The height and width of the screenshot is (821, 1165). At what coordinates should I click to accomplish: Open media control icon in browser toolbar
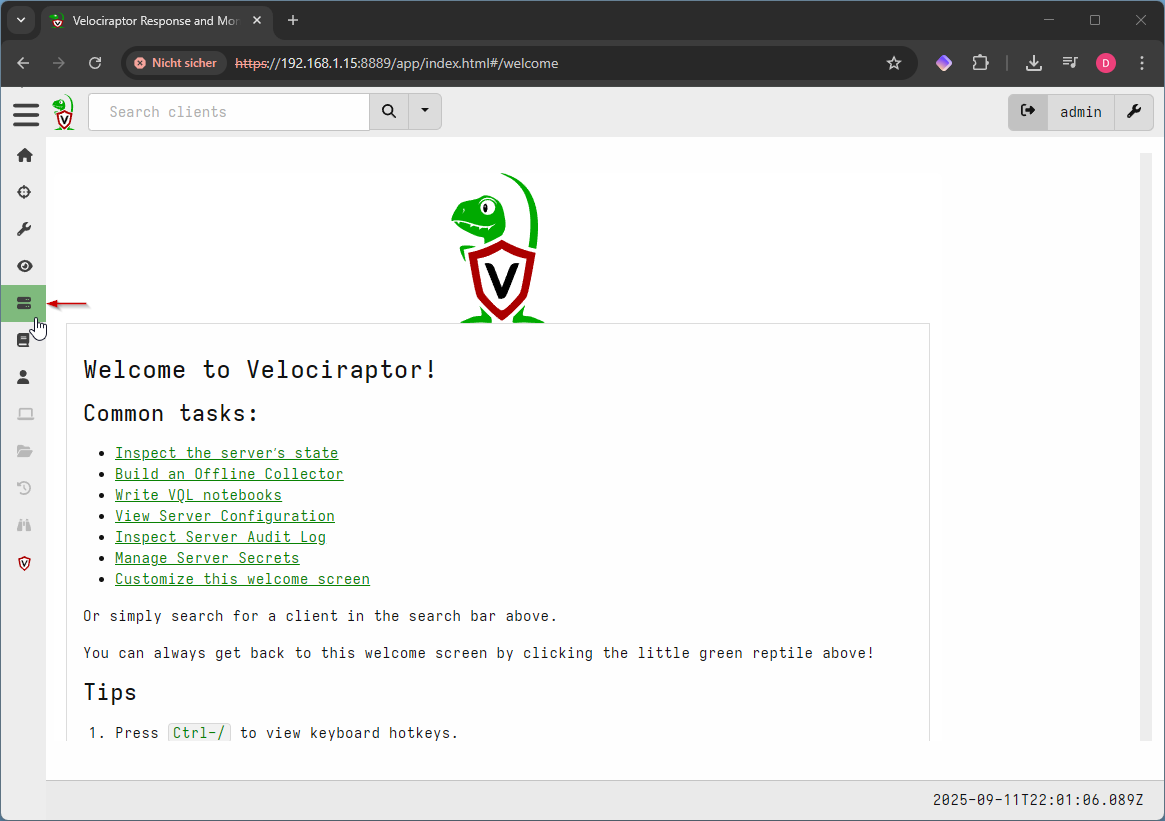[x=1070, y=63]
